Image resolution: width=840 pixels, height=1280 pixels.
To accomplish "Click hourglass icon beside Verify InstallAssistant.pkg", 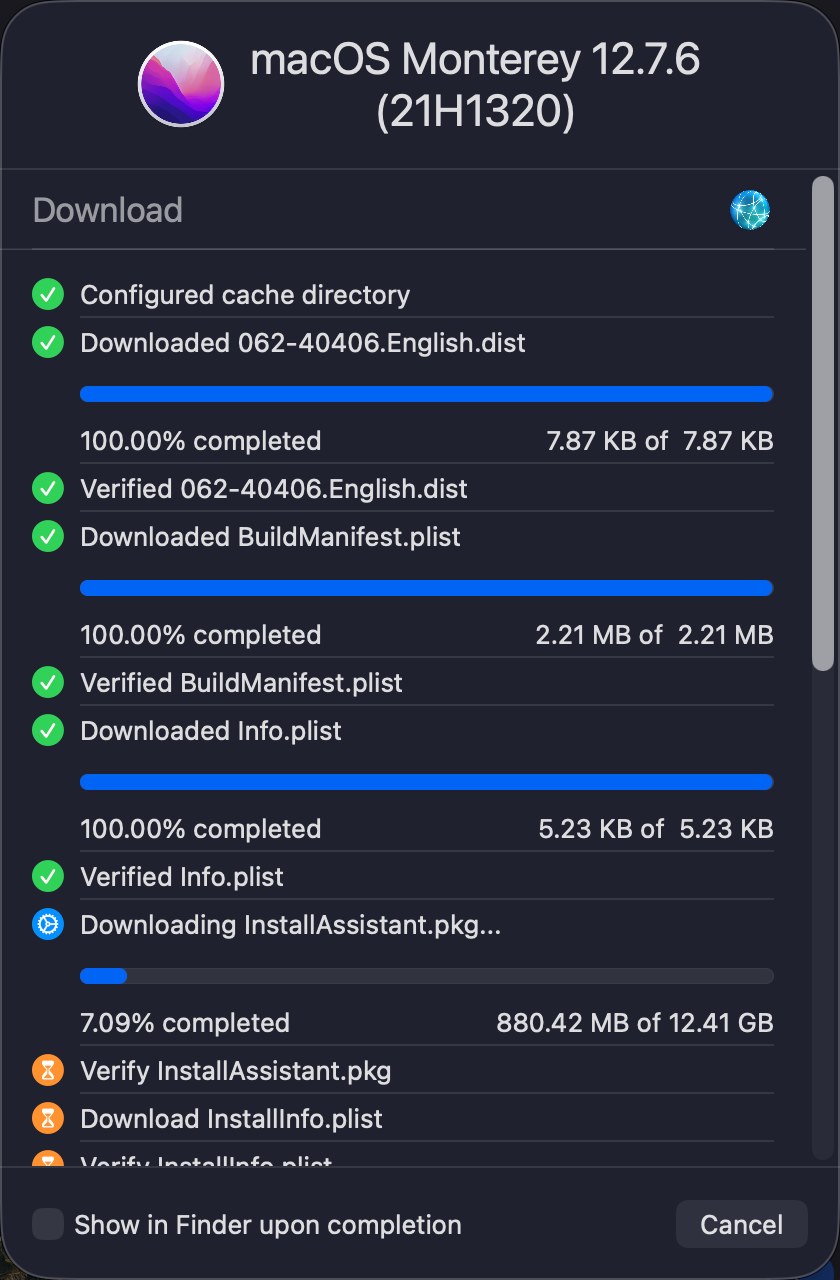I will coord(48,1071).
